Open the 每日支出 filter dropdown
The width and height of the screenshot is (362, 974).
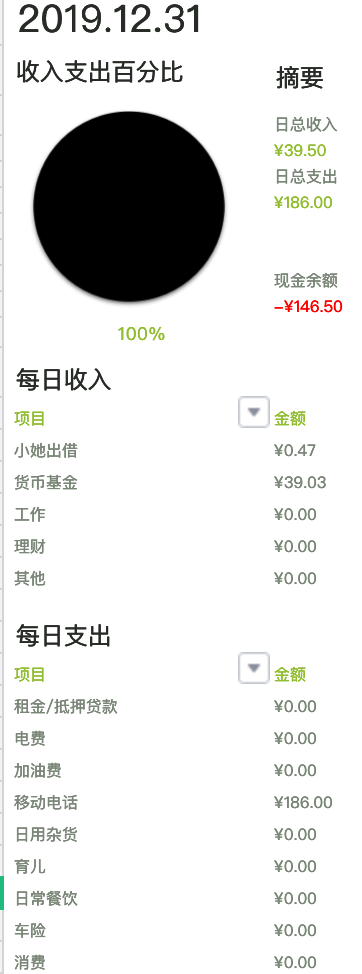click(253, 668)
